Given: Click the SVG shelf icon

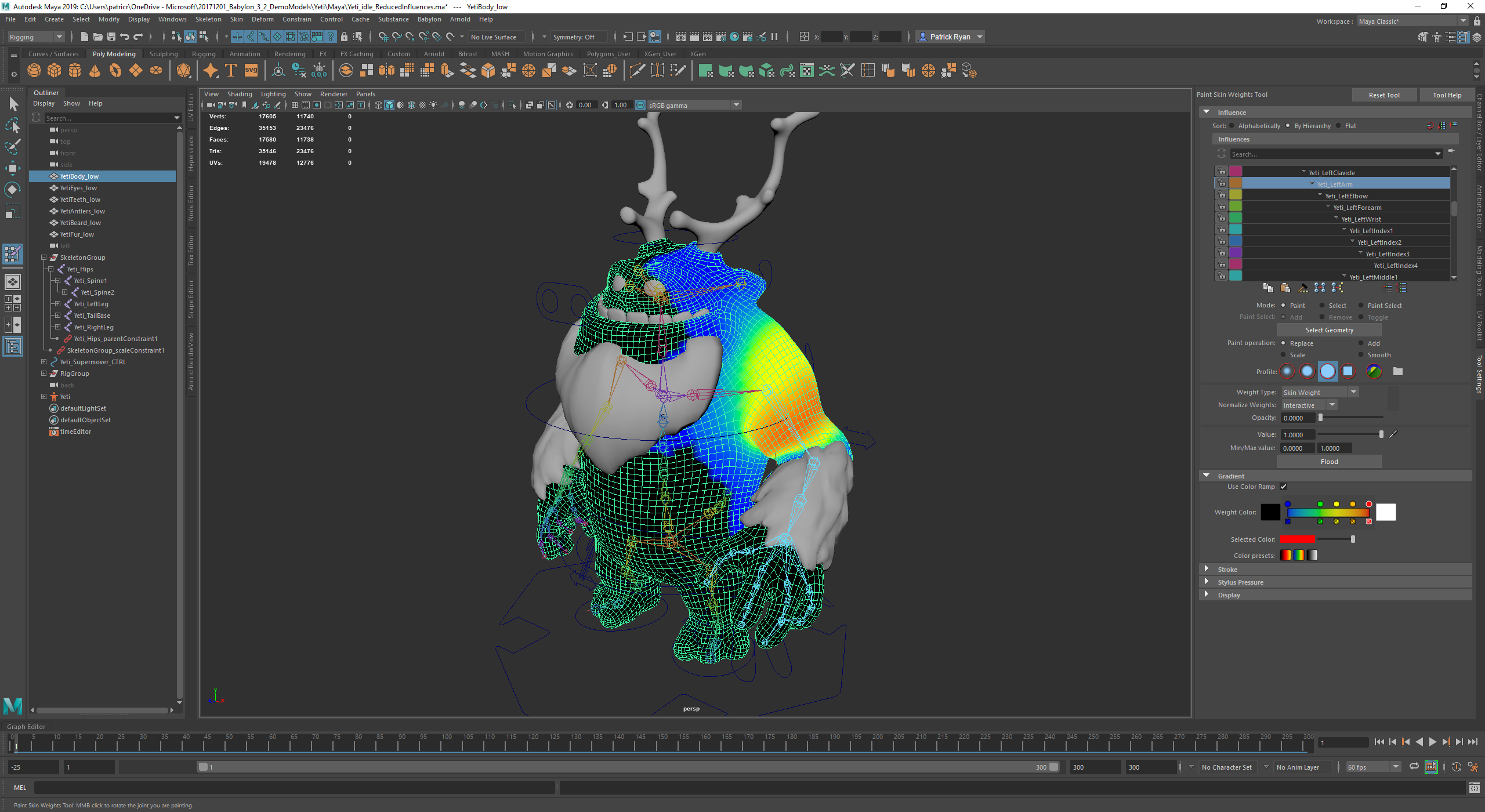Looking at the screenshot, I should pos(251,71).
